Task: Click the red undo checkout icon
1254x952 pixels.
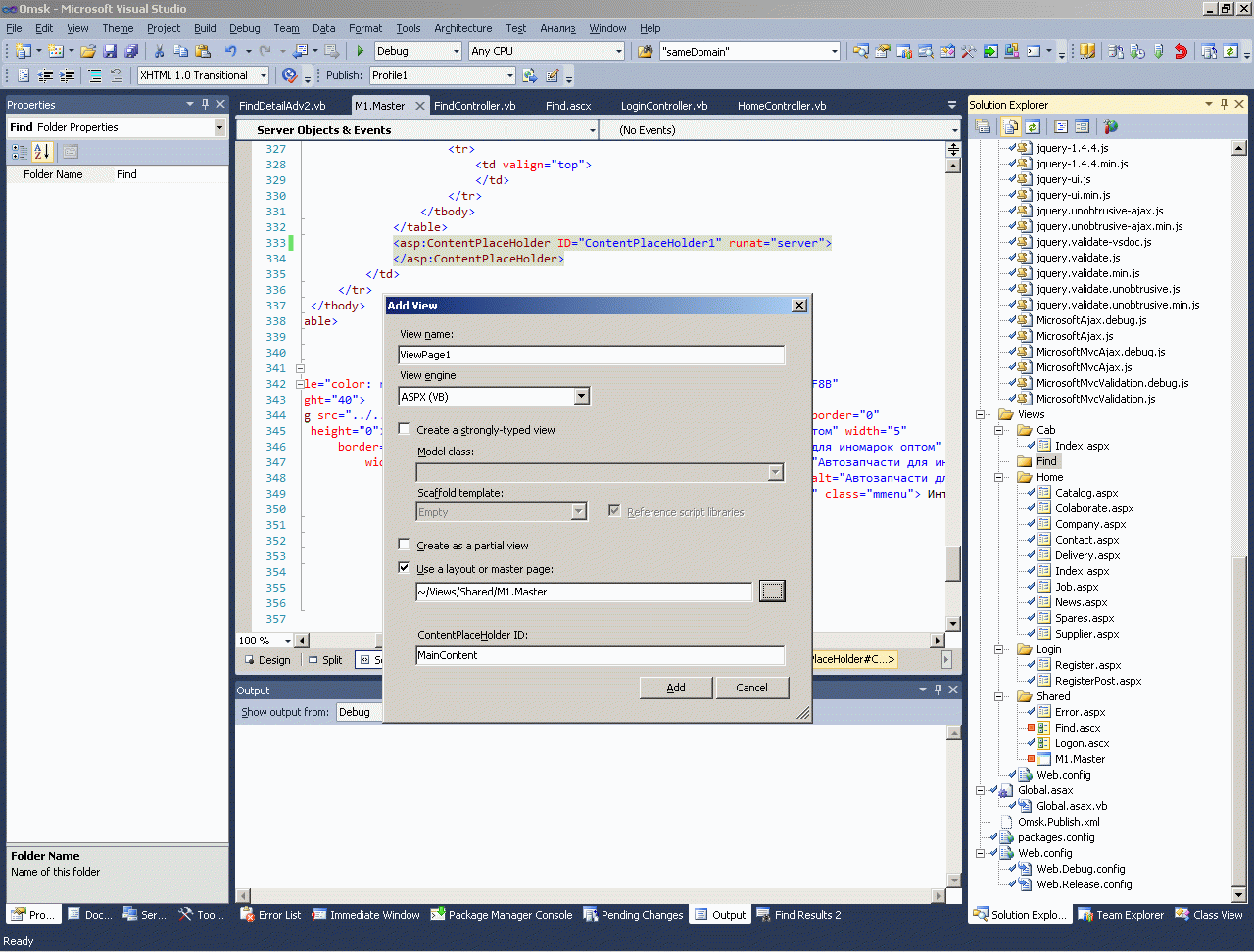Action: 1181,51
